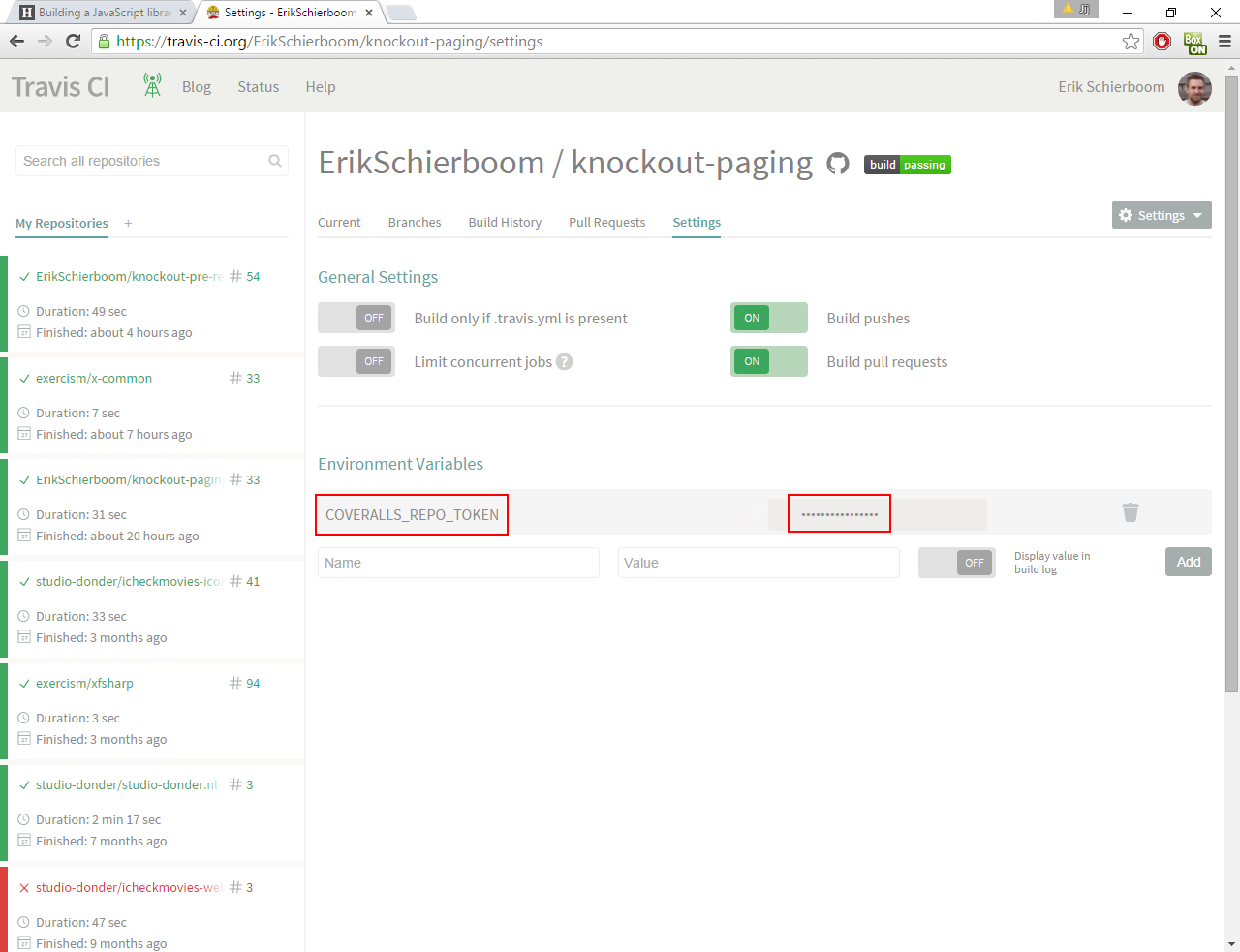Select the Settings tab
1240x952 pixels.
[x=697, y=222]
